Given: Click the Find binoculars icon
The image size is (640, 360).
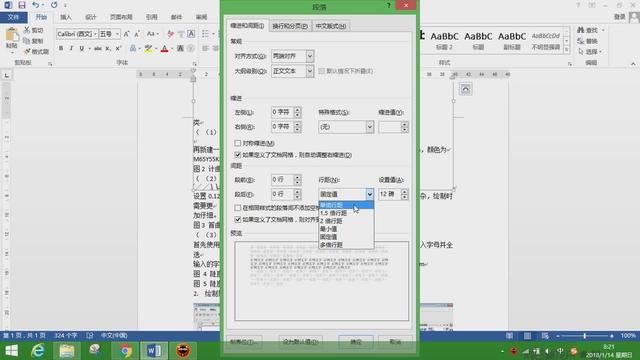Looking at the screenshot, I should 580,30.
